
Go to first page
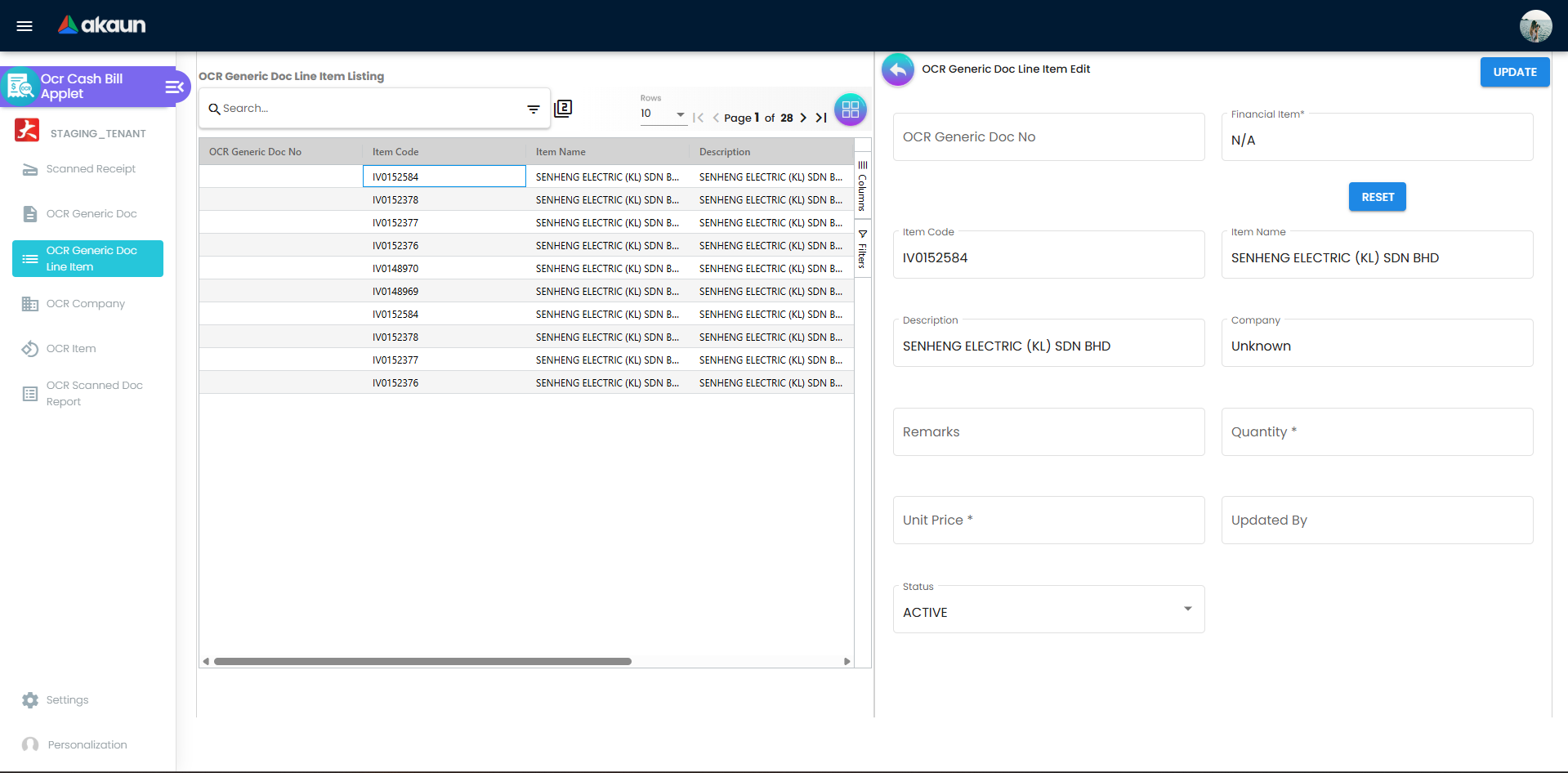[x=698, y=118]
